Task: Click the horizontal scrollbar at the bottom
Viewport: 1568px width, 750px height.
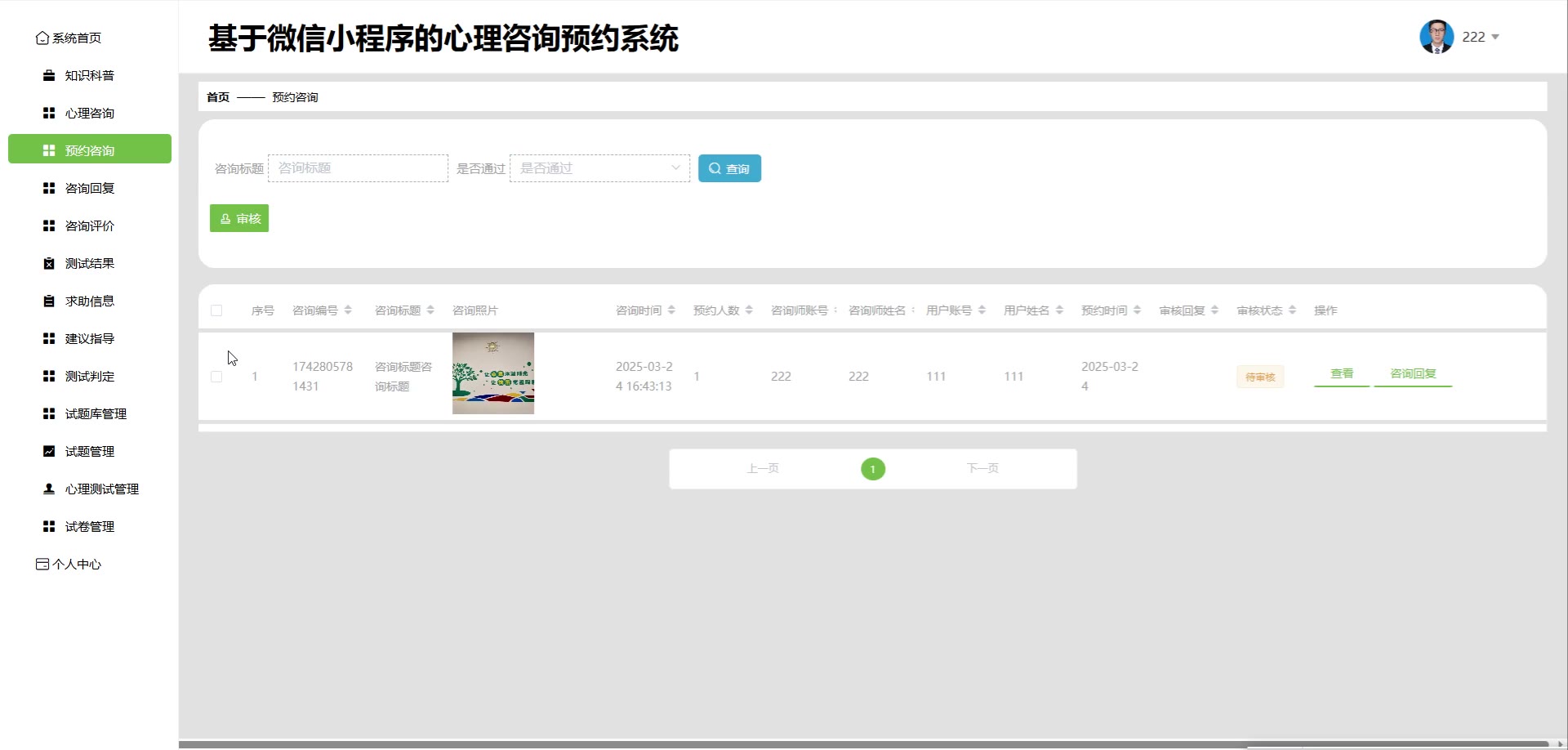Action: pyautogui.click(x=866, y=744)
